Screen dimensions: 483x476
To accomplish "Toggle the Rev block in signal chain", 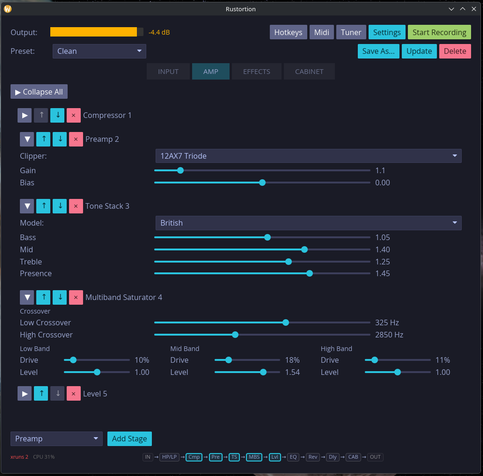I will coord(313,457).
